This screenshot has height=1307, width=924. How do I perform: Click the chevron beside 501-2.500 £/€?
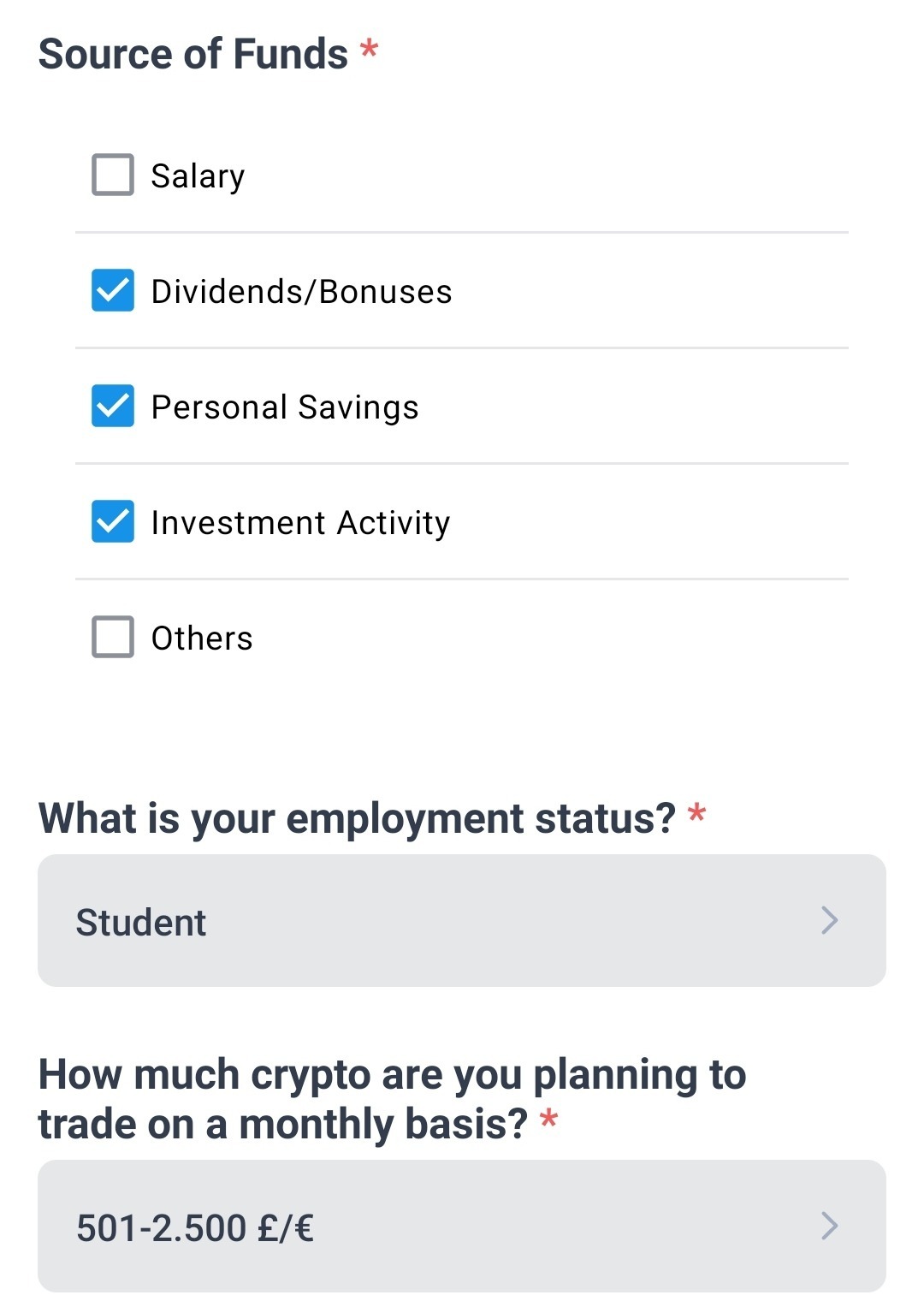click(829, 1227)
